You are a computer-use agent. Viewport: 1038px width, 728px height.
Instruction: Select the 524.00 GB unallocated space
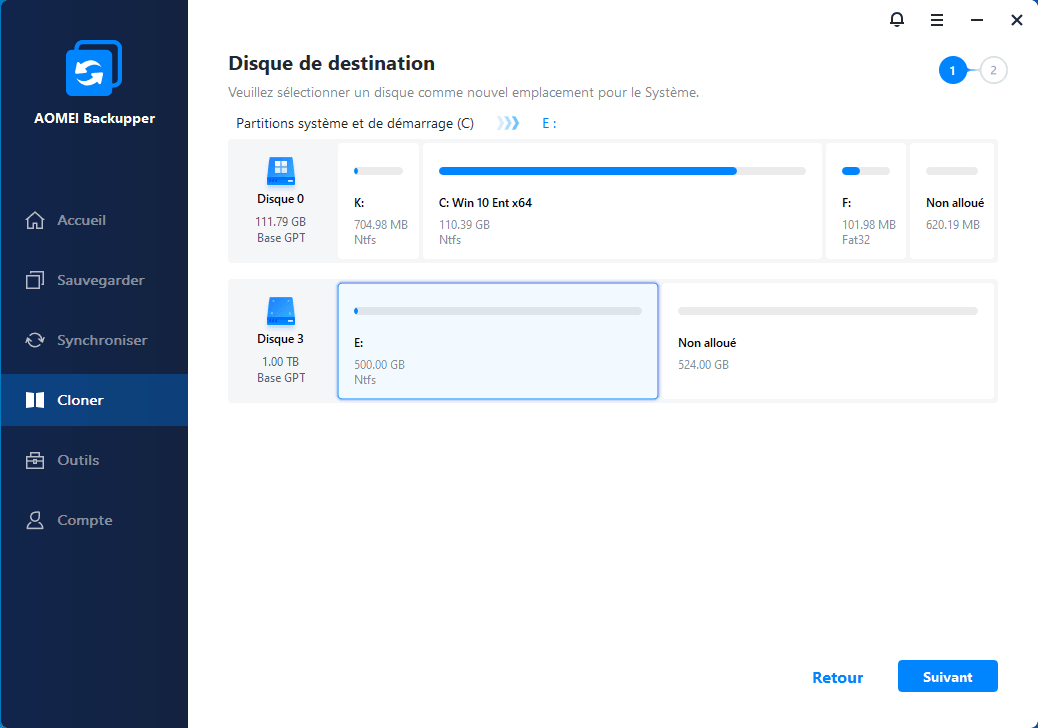coord(828,341)
